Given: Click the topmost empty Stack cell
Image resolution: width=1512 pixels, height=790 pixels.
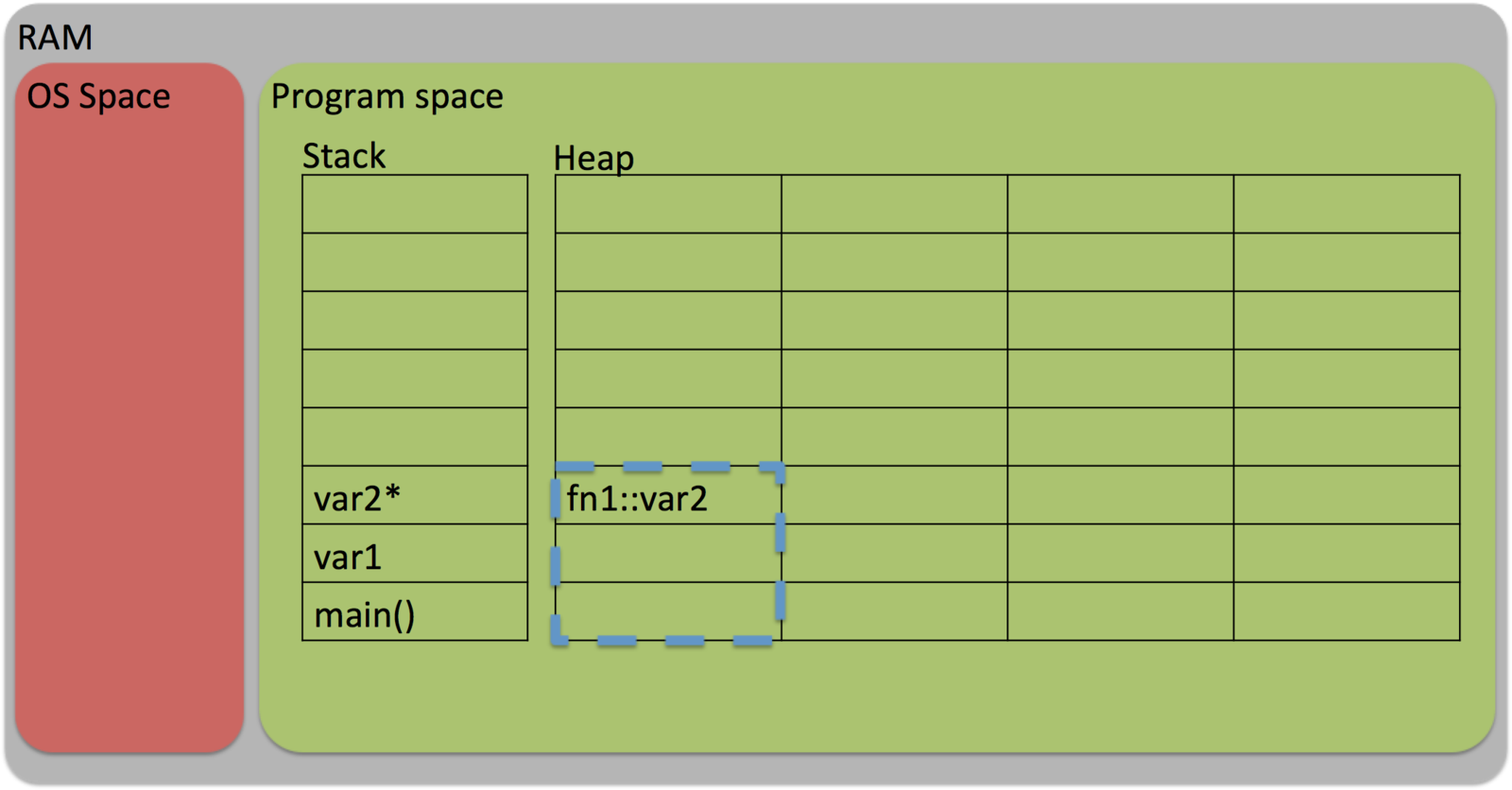Looking at the screenshot, I should tap(415, 204).
